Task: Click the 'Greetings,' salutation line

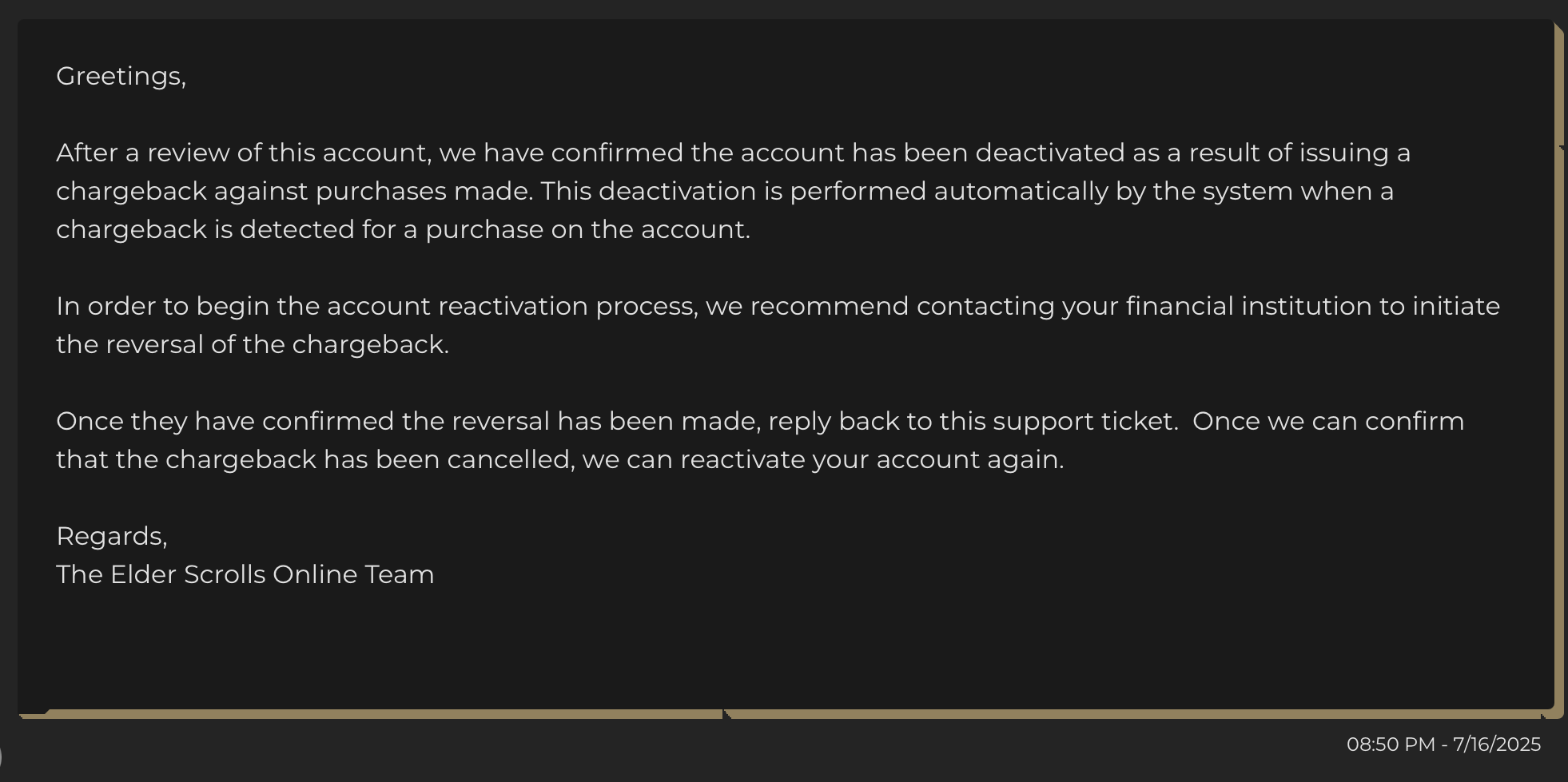Action: tap(121, 77)
